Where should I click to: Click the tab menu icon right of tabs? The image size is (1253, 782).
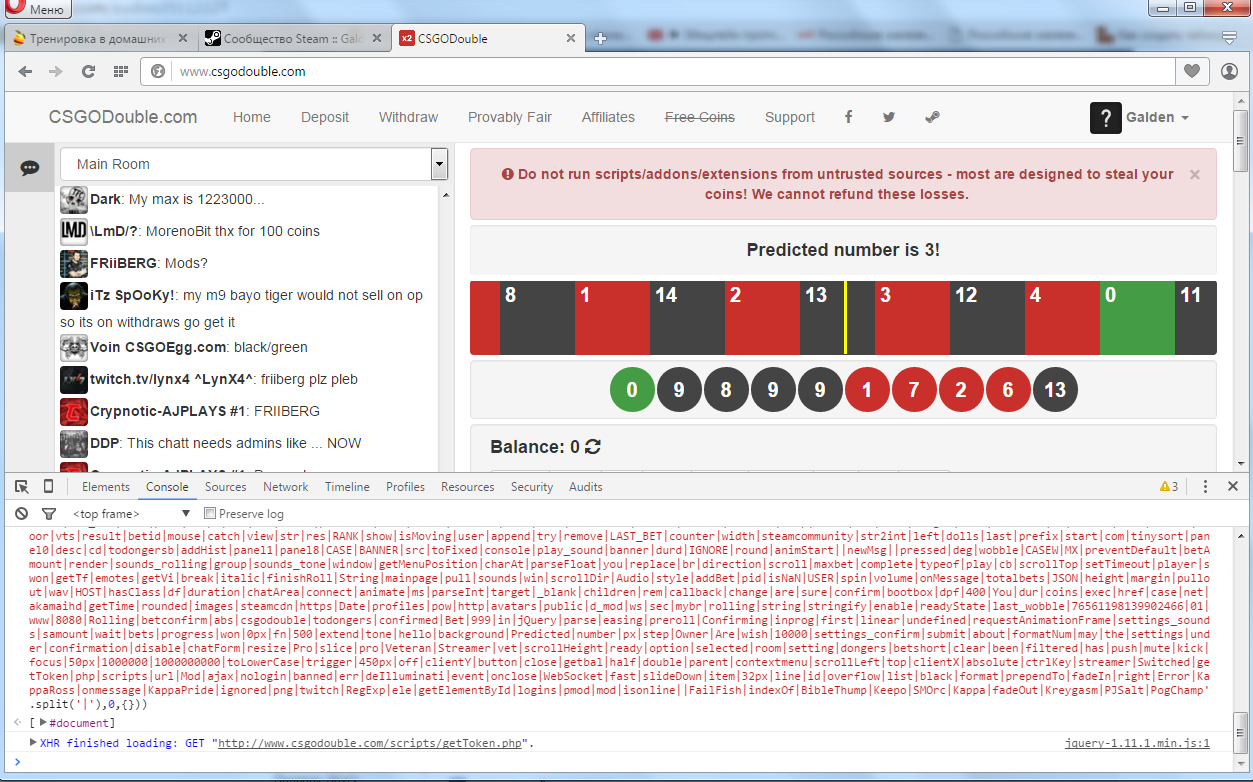pyautogui.click(x=1230, y=37)
